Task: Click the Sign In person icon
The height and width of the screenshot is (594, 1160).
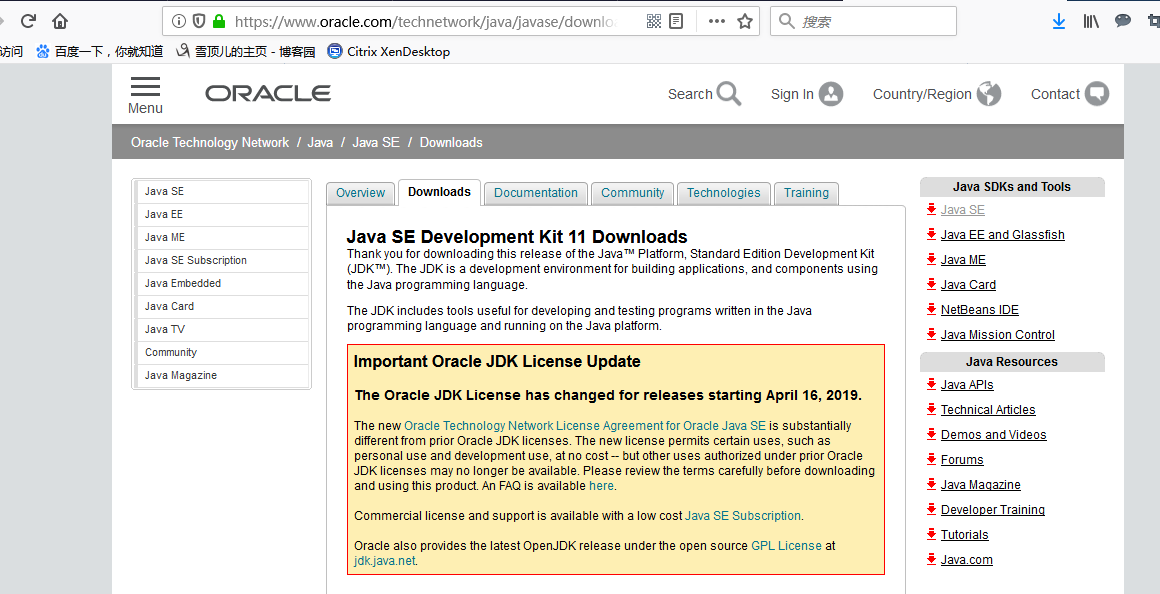Action: tap(831, 94)
